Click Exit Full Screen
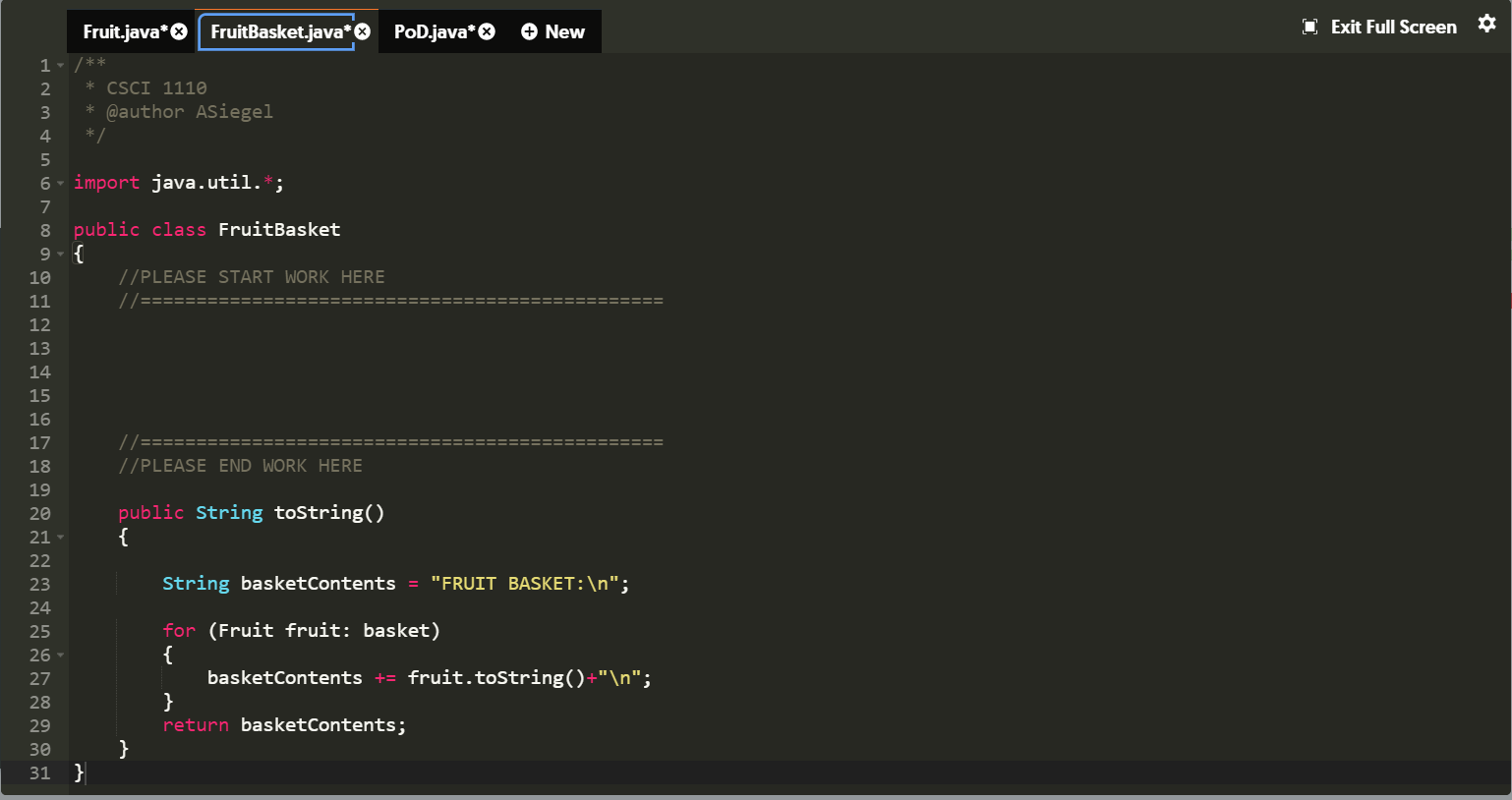Image resolution: width=1512 pixels, height=800 pixels. pyautogui.click(x=1393, y=28)
